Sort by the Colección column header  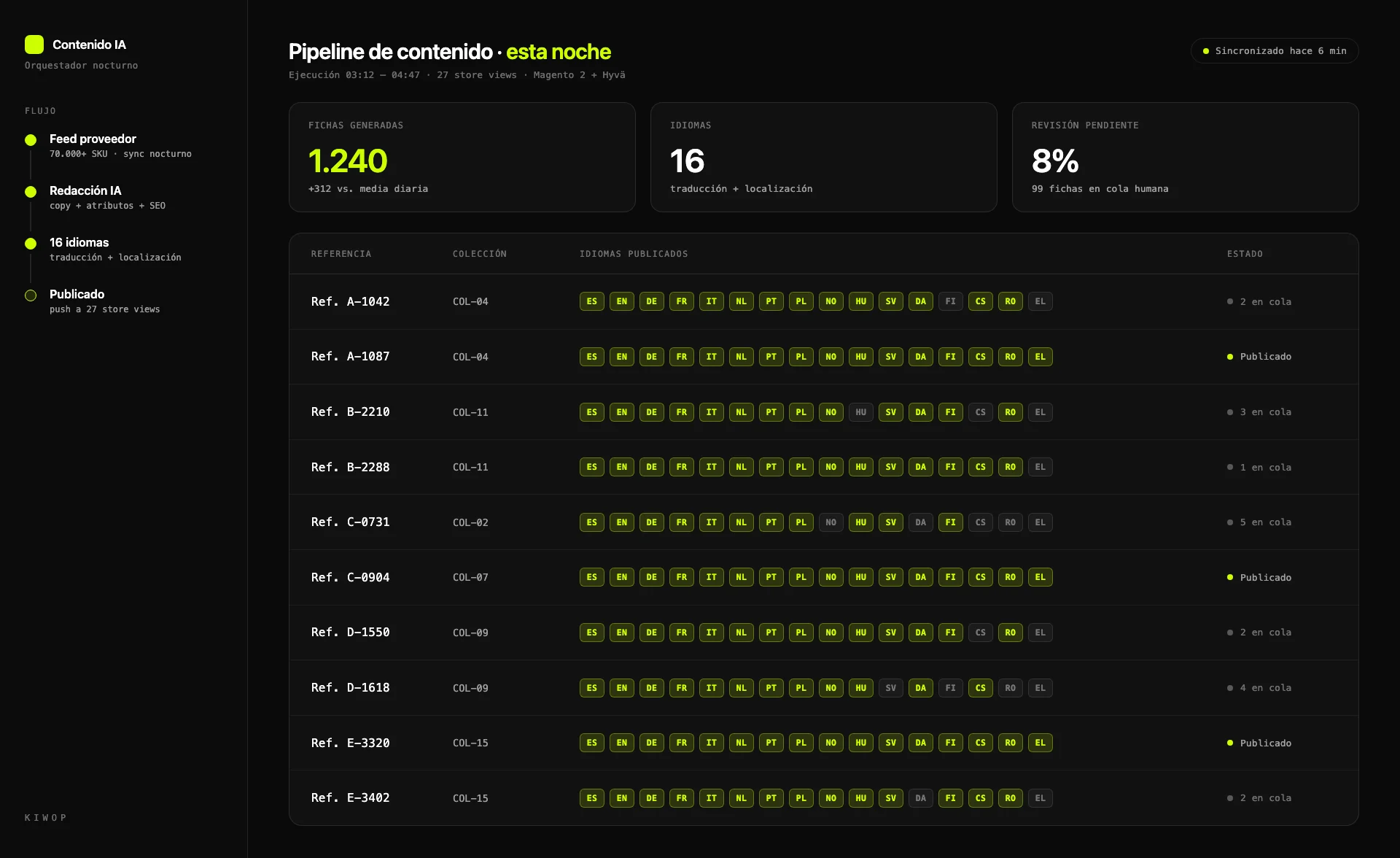(479, 254)
